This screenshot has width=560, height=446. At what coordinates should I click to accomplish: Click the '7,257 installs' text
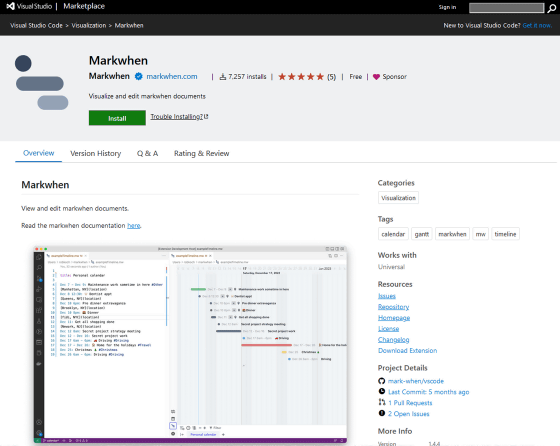[x=247, y=76]
